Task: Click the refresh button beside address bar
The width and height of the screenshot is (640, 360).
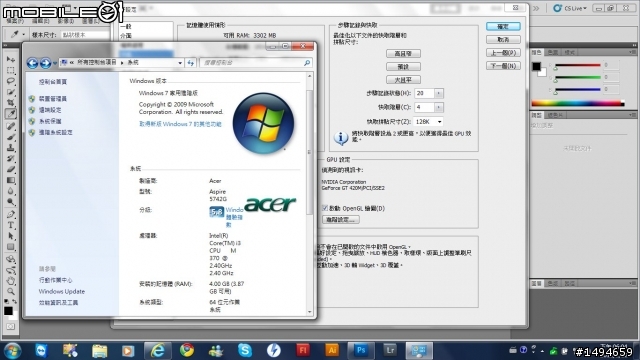Action: (190, 63)
